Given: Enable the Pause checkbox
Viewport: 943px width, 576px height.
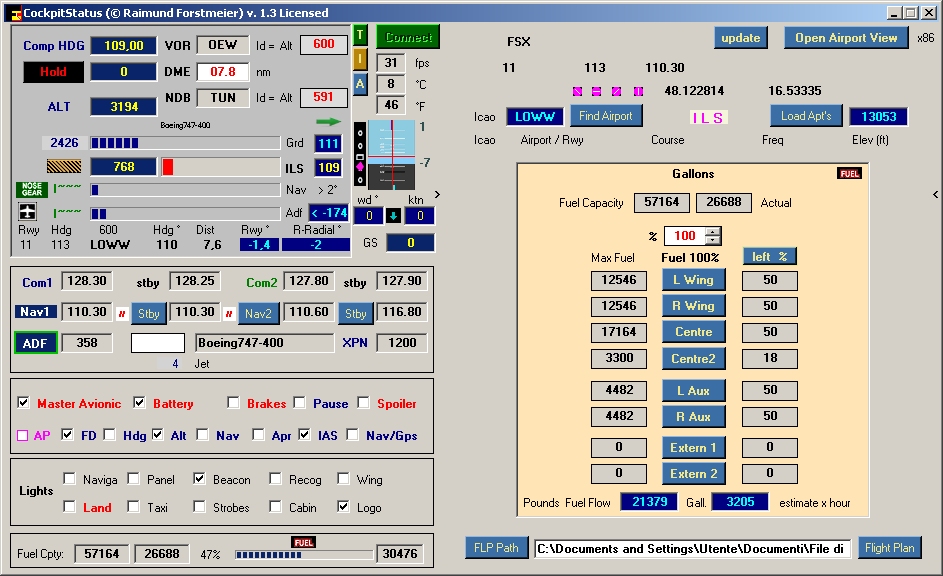Looking at the screenshot, I should pos(299,402).
